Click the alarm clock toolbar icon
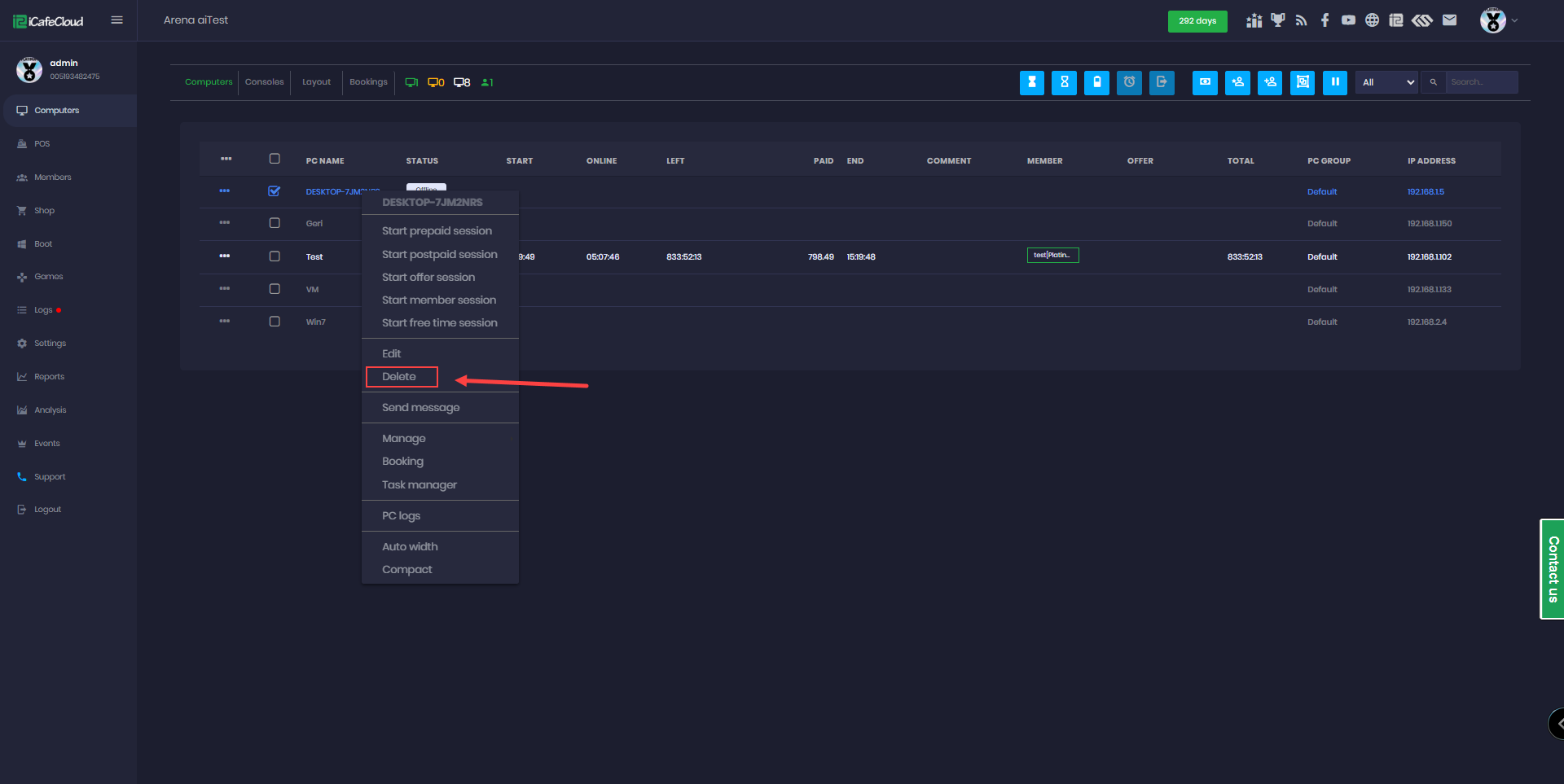1564x784 pixels. coord(1129,82)
